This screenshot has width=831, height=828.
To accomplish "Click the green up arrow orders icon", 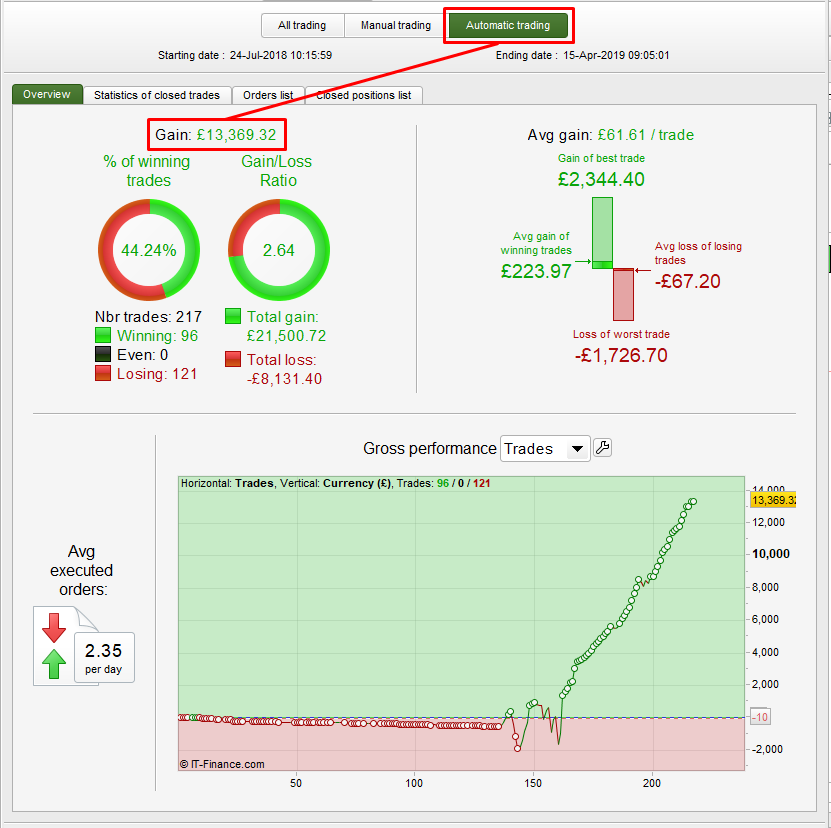I will tap(54, 664).
